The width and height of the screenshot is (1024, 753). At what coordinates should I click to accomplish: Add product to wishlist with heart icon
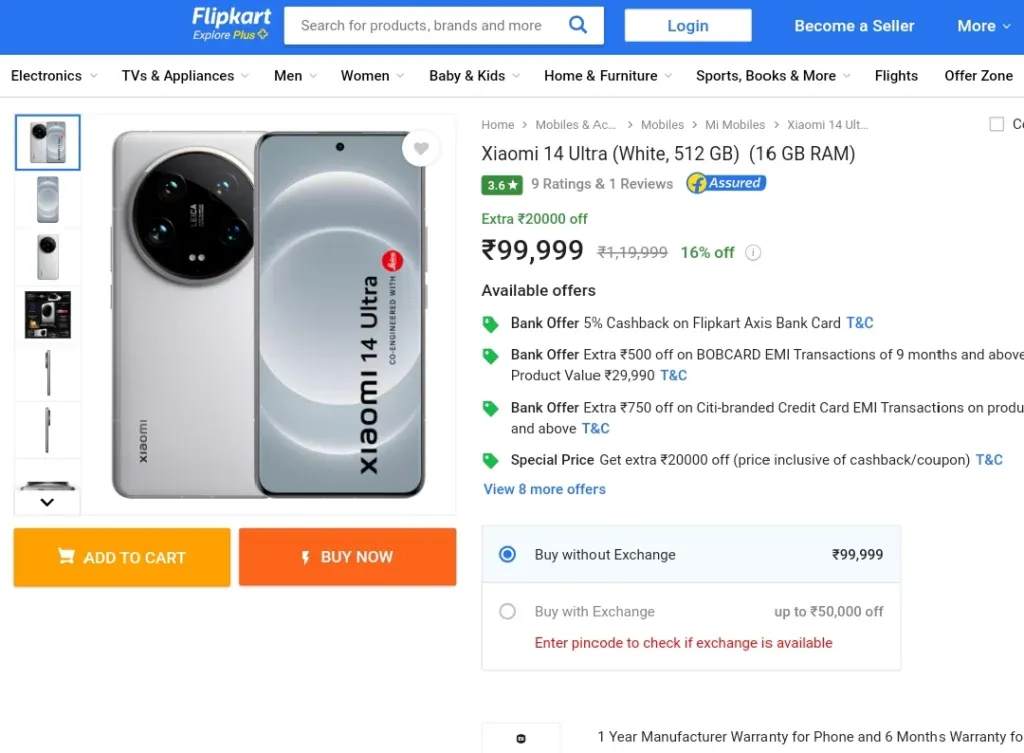(421, 148)
